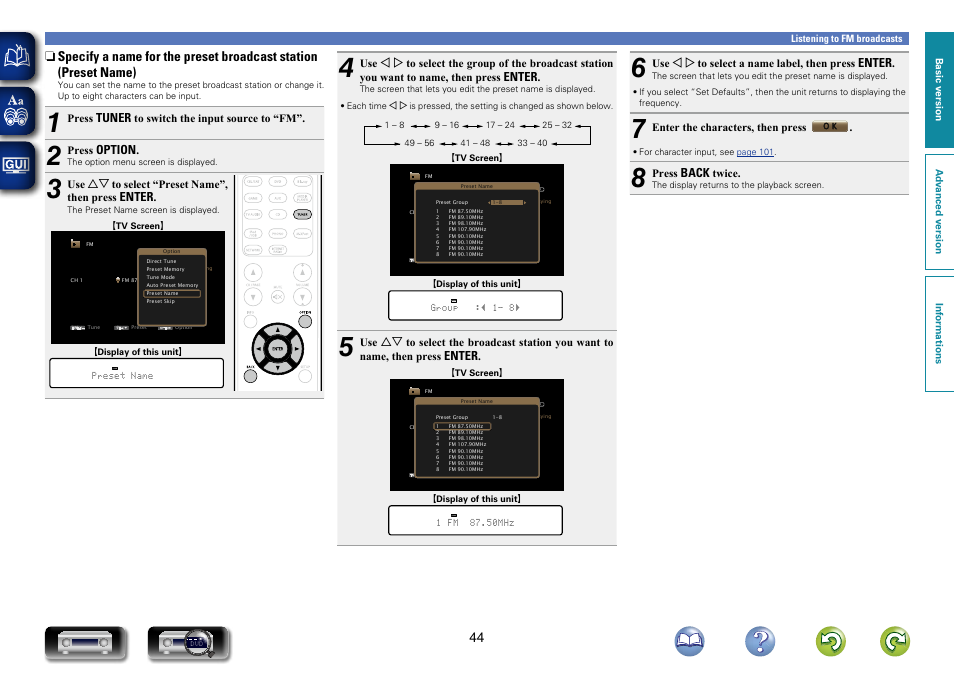The height and width of the screenshot is (675, 954).
Task: Open the Aa glossary index icon
Action: pyautogui.click(x=17, y=111)
